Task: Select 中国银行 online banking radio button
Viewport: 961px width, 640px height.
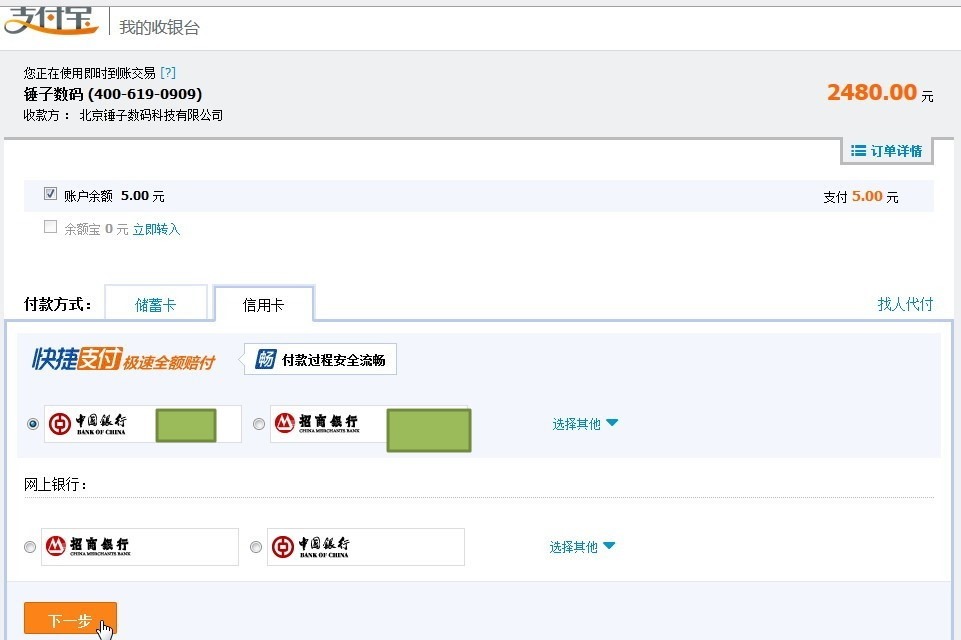Action: [256, 547]
